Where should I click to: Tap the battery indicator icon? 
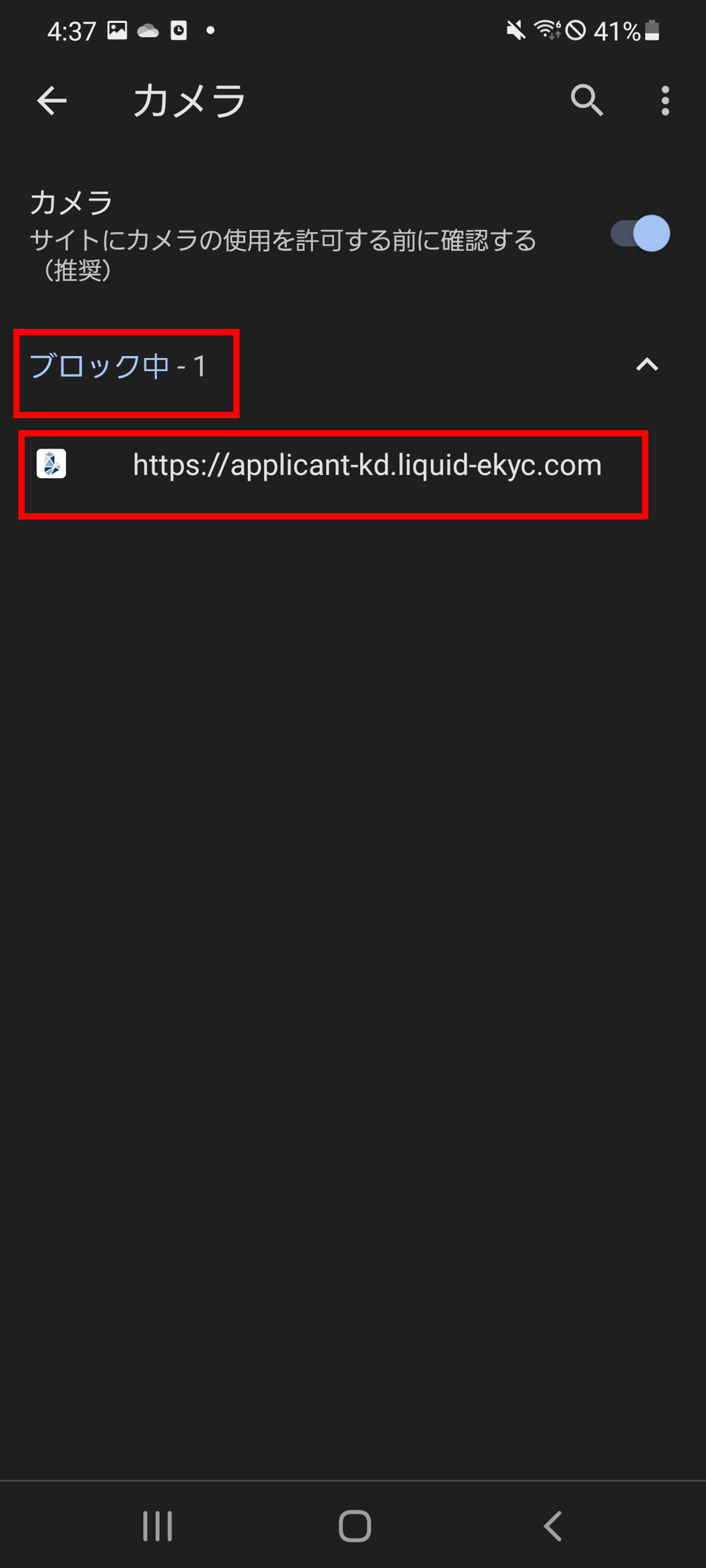[652, 30]
